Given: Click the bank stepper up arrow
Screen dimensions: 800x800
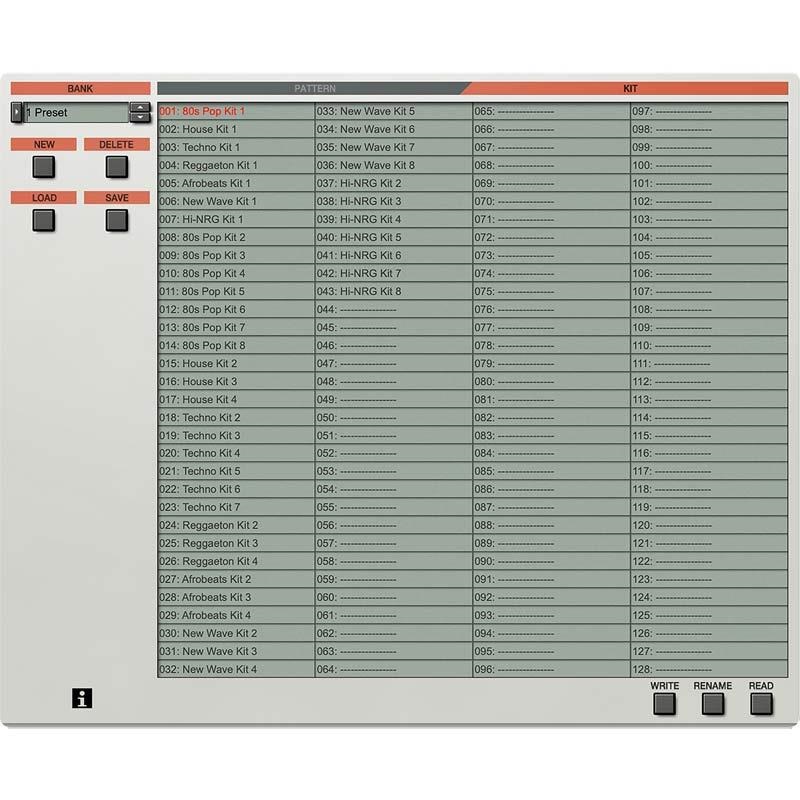Looking at the screenshot, I should (140, 107).
